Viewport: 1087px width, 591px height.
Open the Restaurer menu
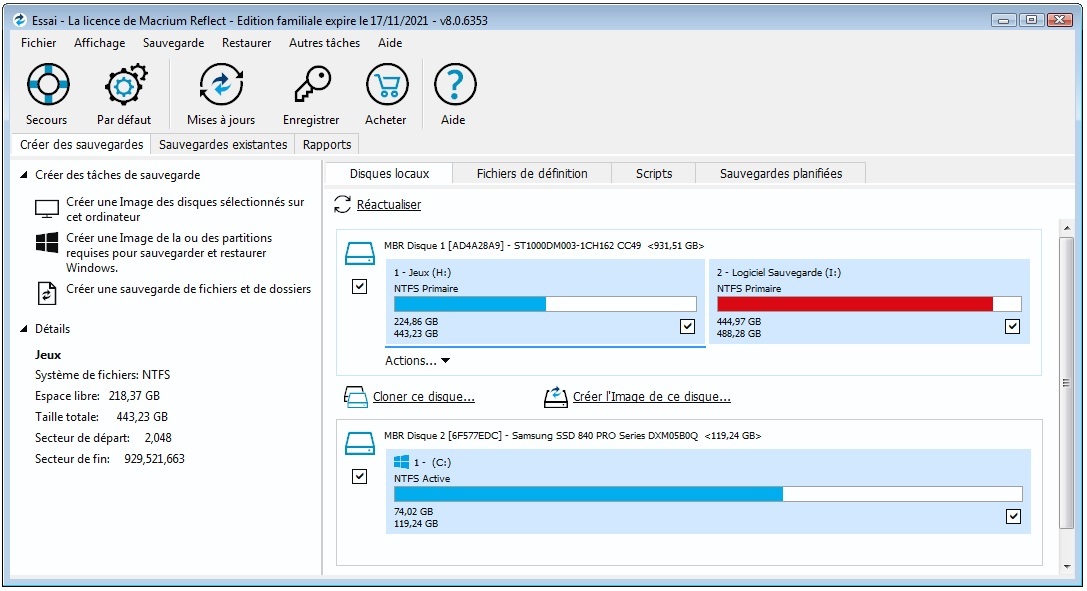(x=246, y=43)
